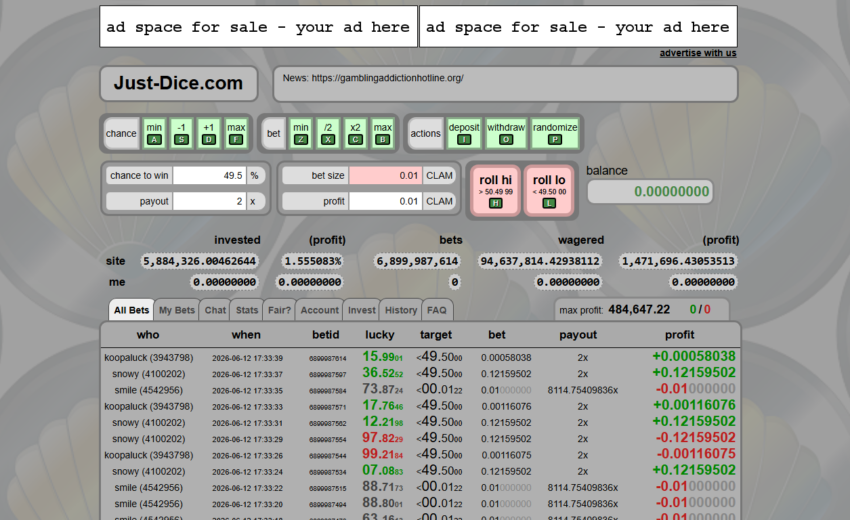Click the bet size input field
Viewport: 850px width, 520px height.
click(x=385, y=176)
